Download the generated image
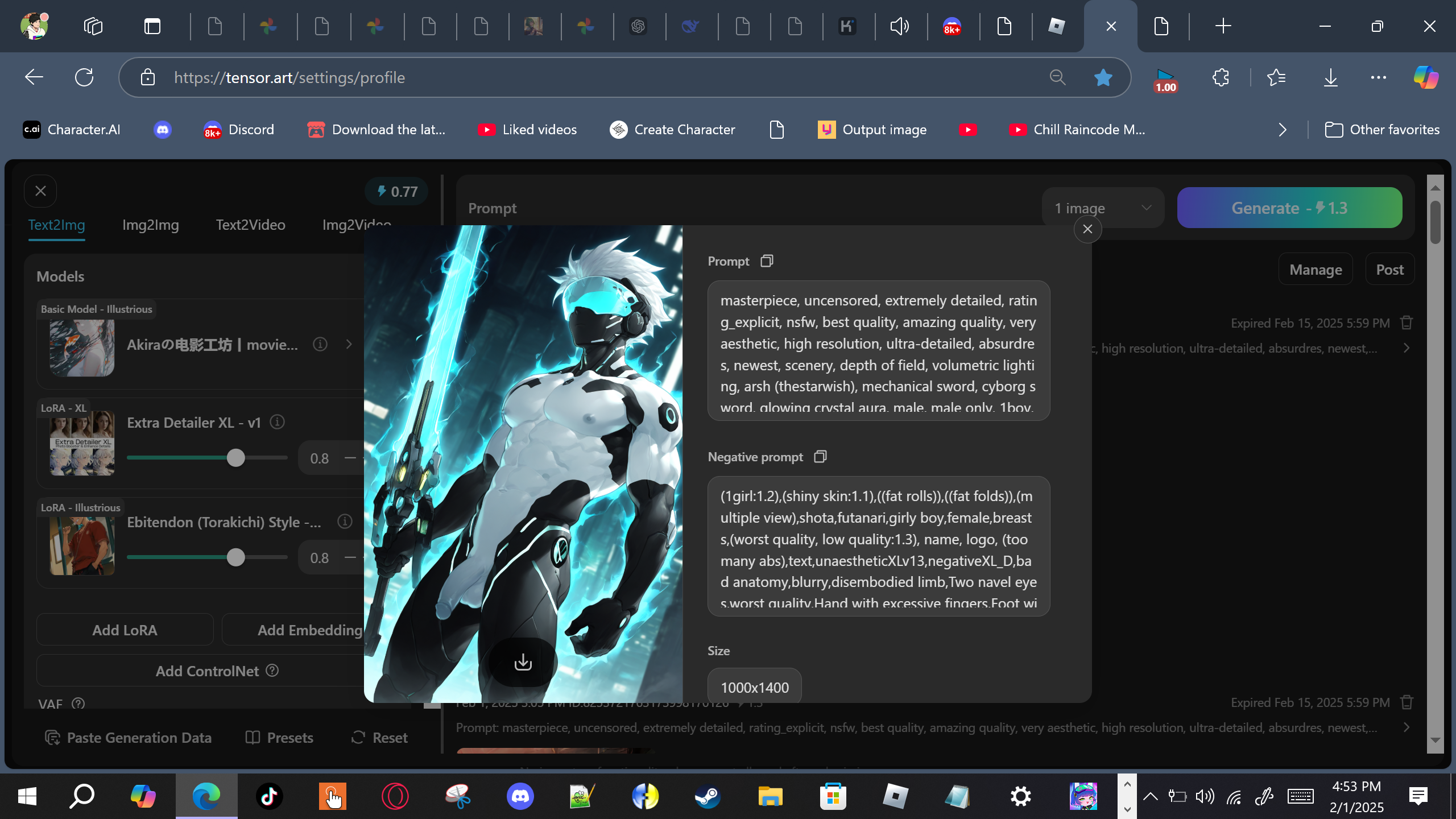 coord(523,662)
